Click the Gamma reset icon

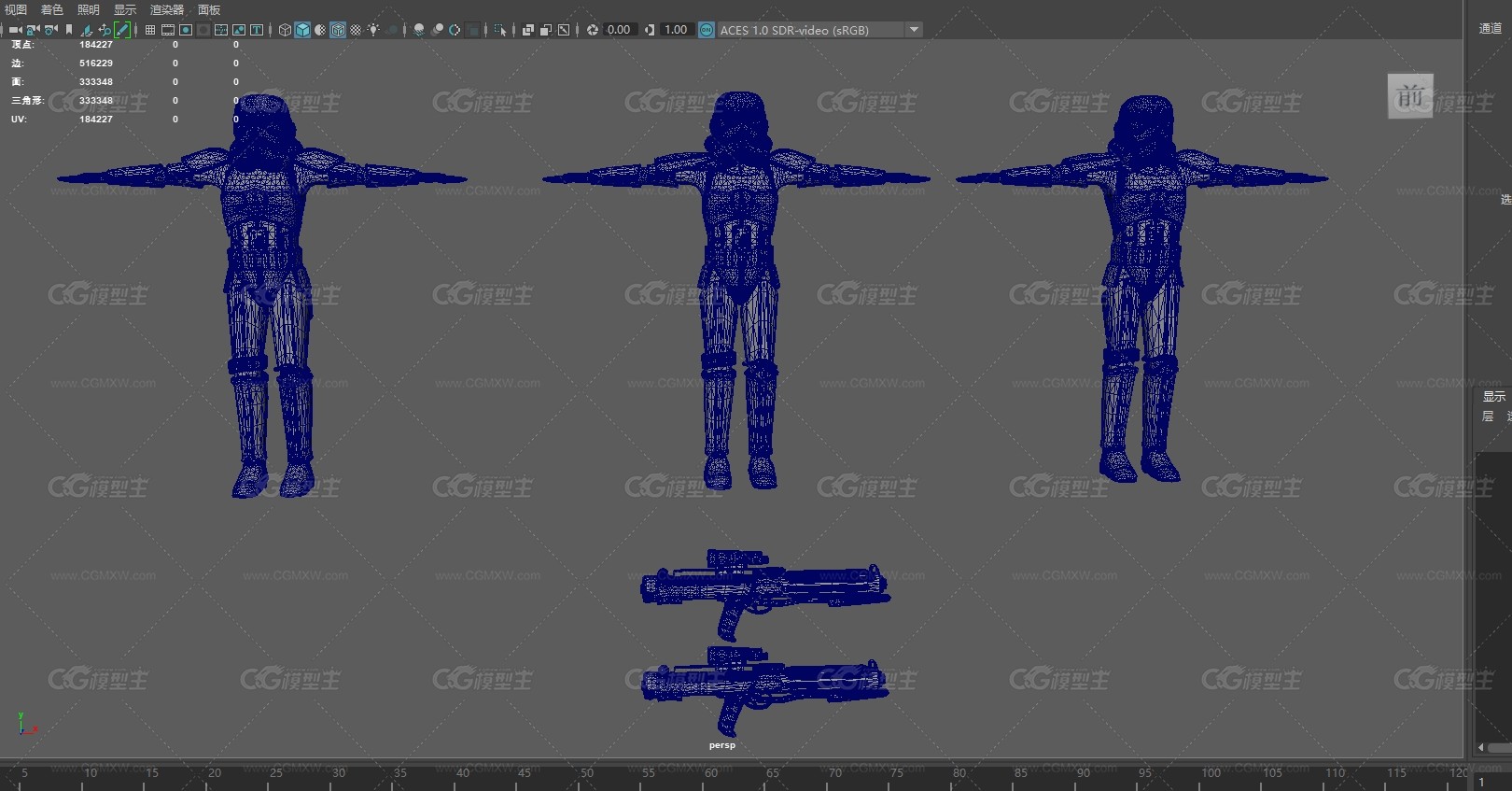[x=650, y=30]
